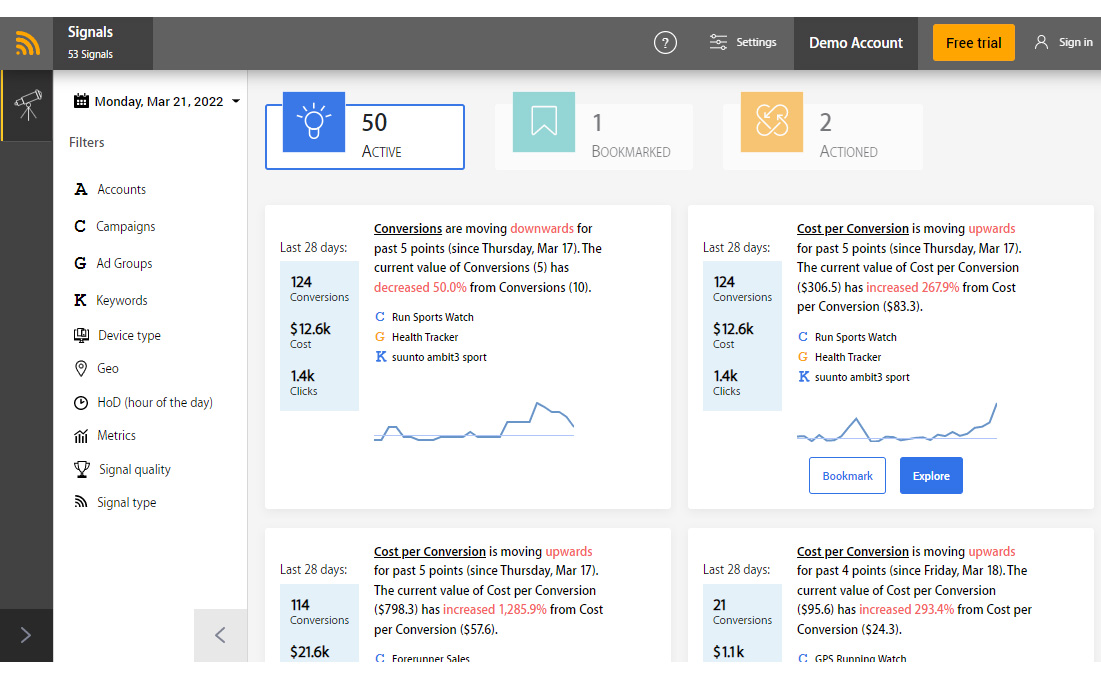Open the Monday, Mar 21, 2022 date dropdown

pos(157,101)
